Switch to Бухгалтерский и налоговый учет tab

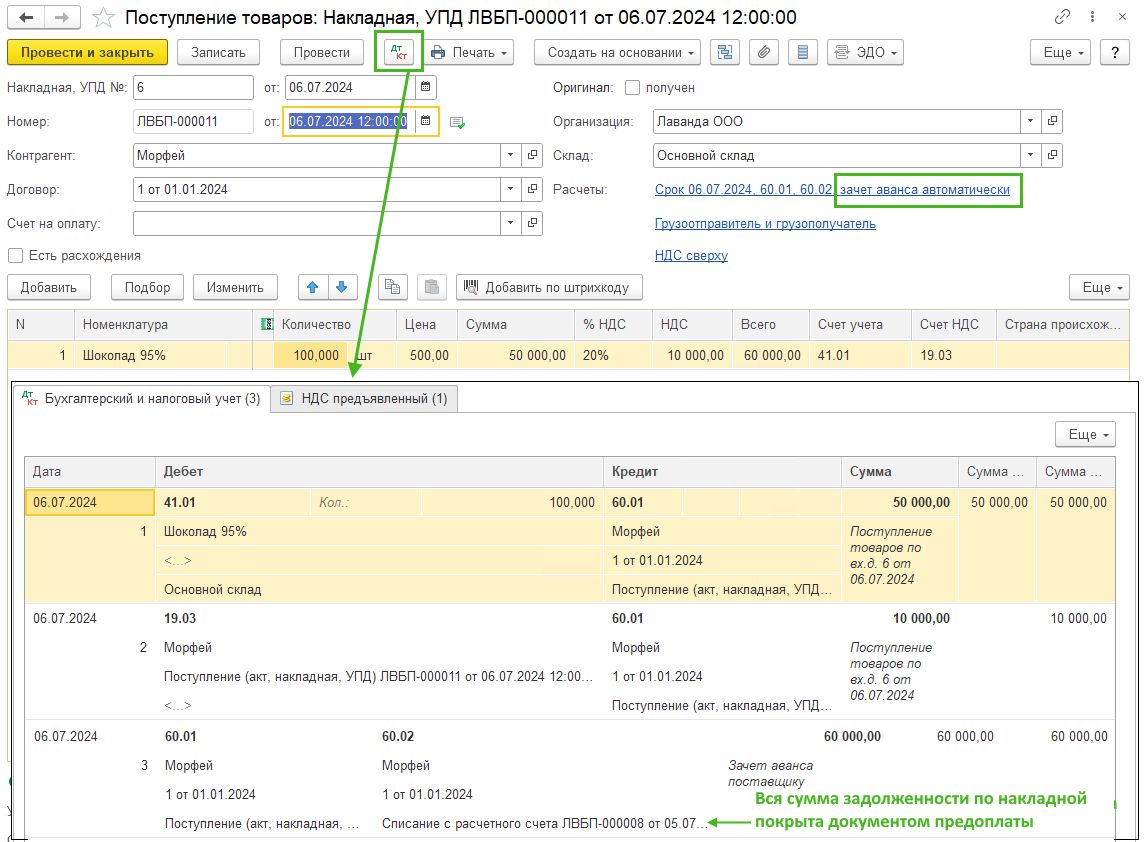(x=142, y=398)
